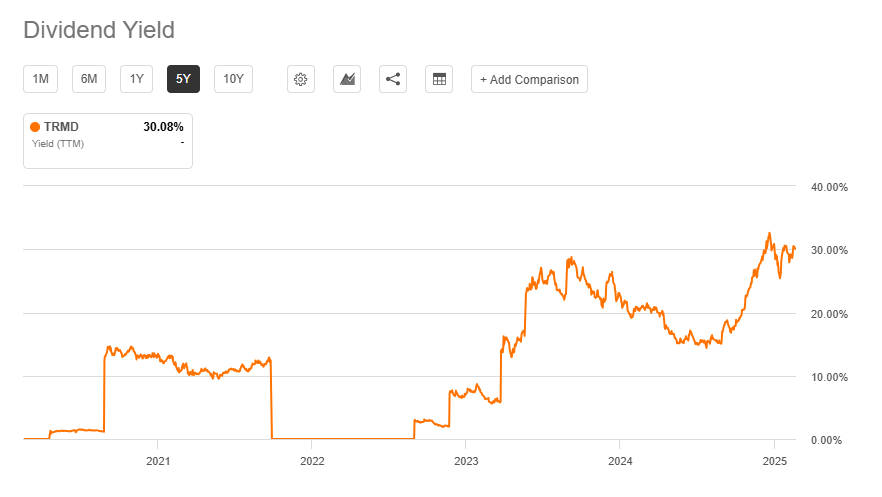Click the 30.08% yield value
The height and width of the screenshot is (497, 882).
(x=163, y=127)
